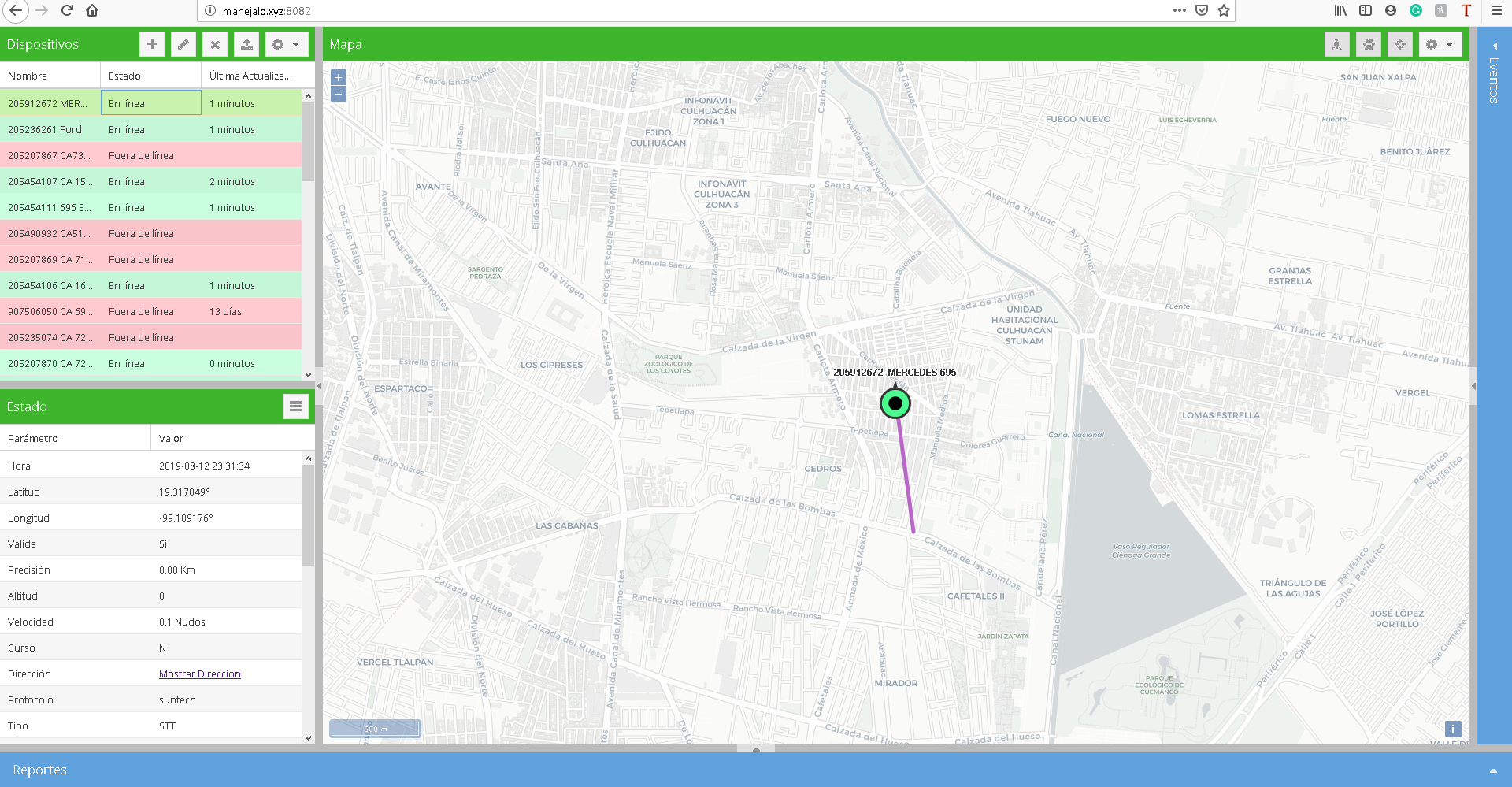
Task: Zoom out on the map
Action: (x=338, y=94)
